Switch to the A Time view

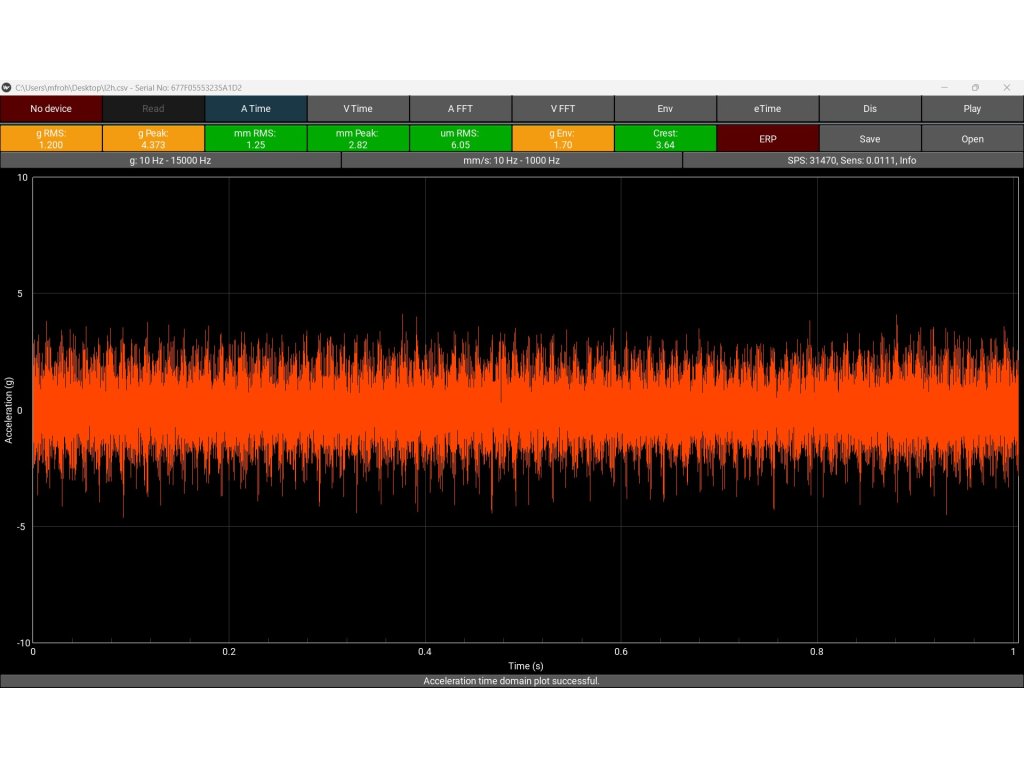(256, 108)
